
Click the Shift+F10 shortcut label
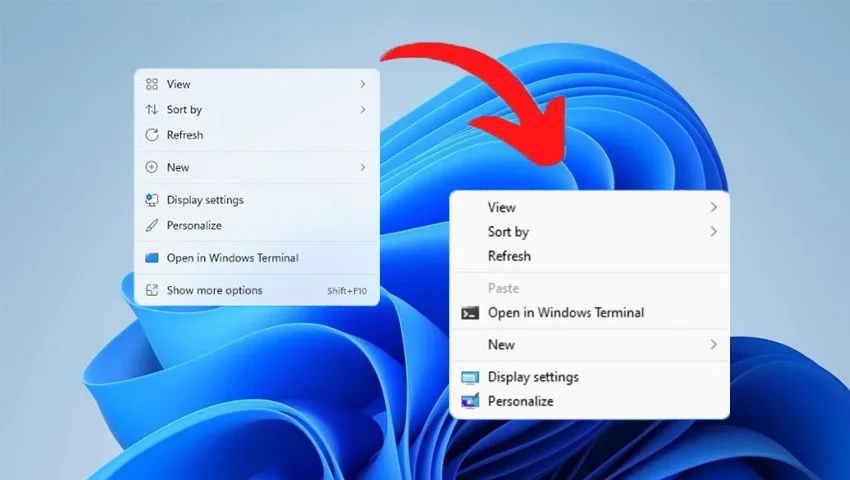347,291
